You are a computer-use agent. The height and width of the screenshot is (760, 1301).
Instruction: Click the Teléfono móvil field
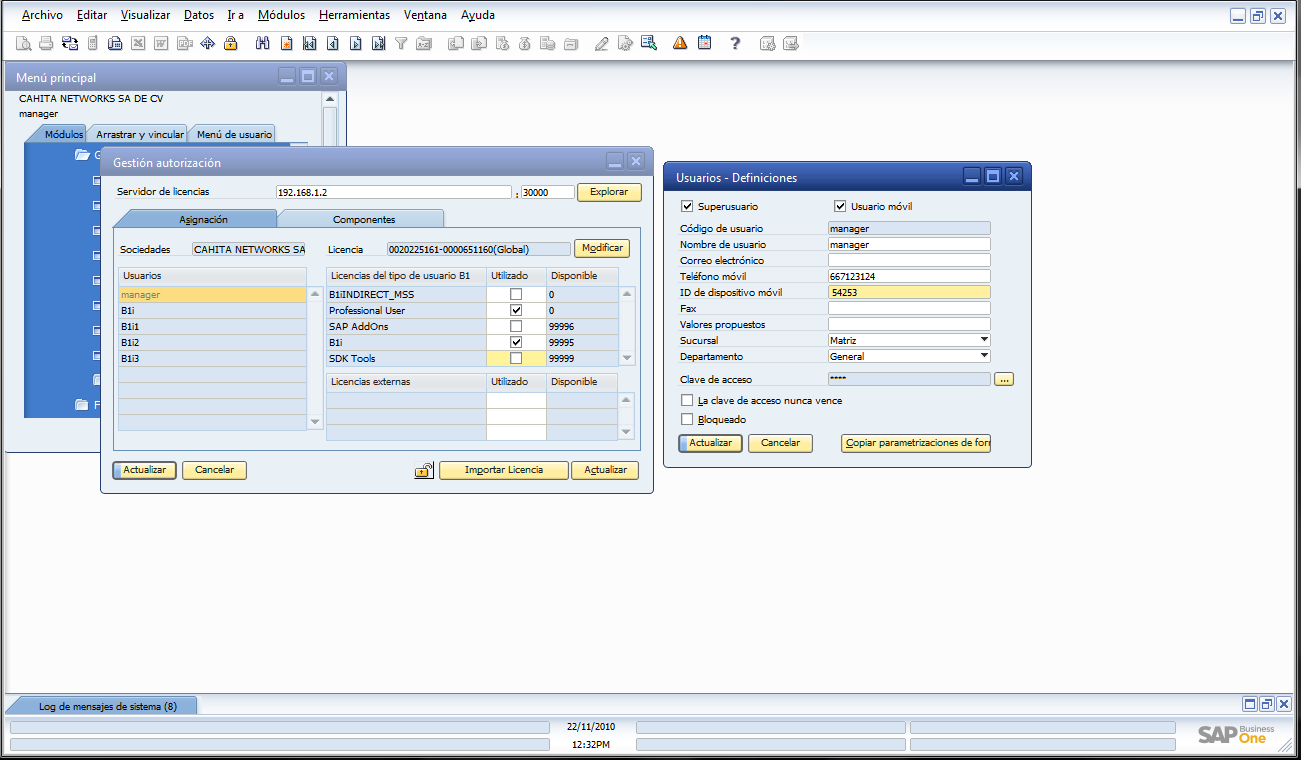[x=909, y=276]
